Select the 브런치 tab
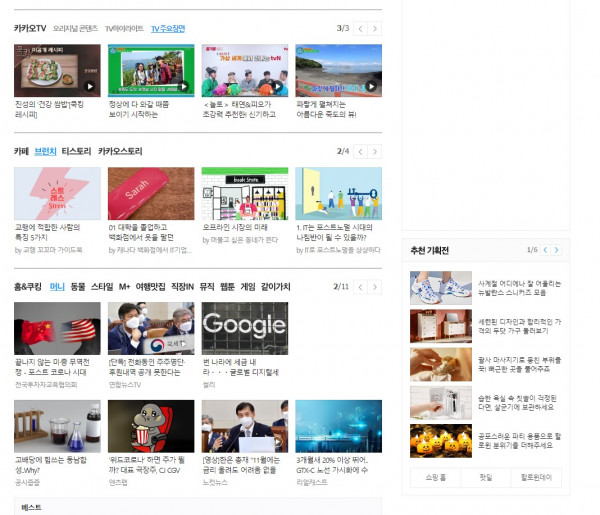The width and height of the screenshot is (600, 515). [x=45, y=151]
